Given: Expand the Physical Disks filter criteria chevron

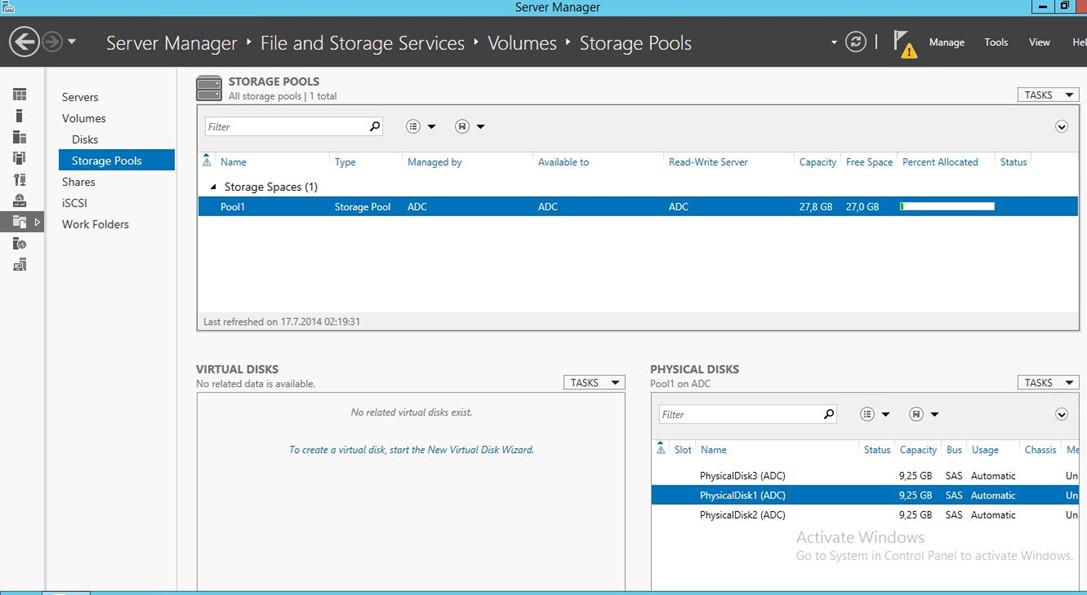Looking at the screenshot, I should point(1061,414).
